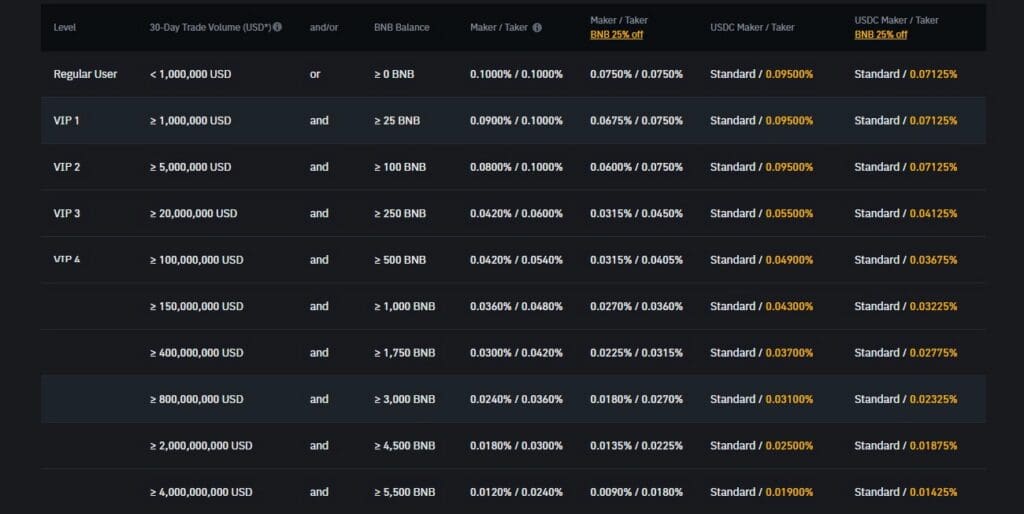This screenshot has height=514, width=1024.
Task: Click the 0.0240% / 0.0360% fee cell
Action: click(x=516, y=399)
